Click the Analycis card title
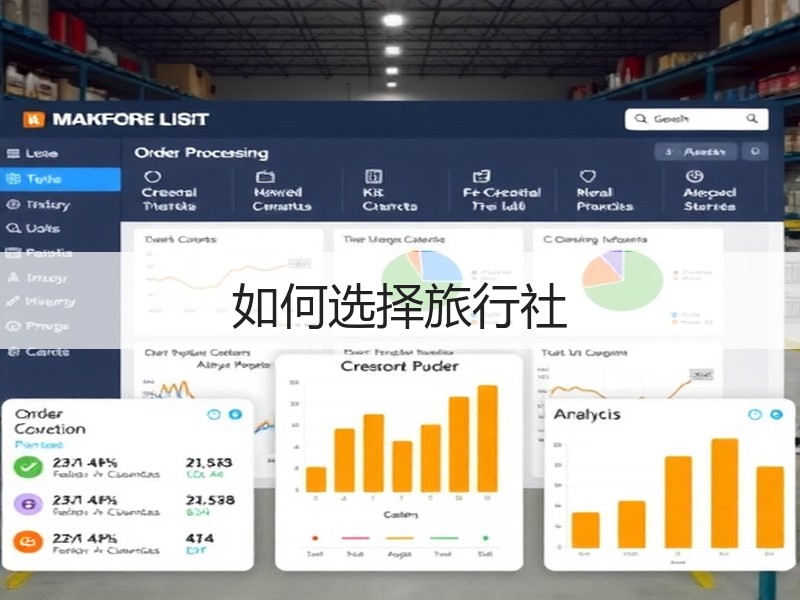 point(587,414)
